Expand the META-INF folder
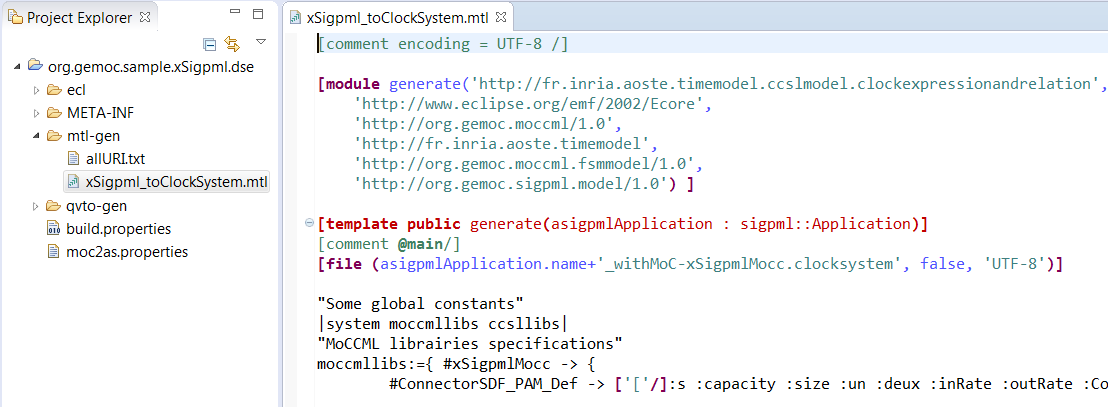 point(36,113)
